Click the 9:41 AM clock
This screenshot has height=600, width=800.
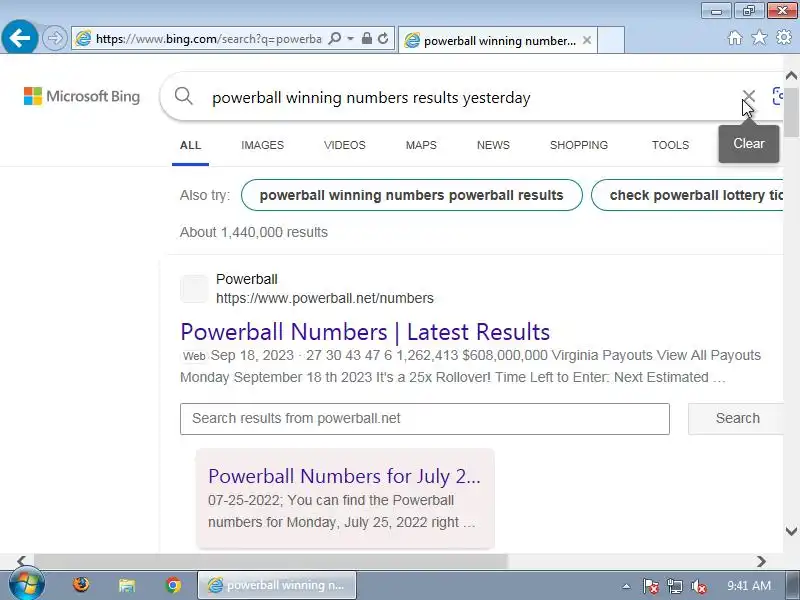coord(748,586)
